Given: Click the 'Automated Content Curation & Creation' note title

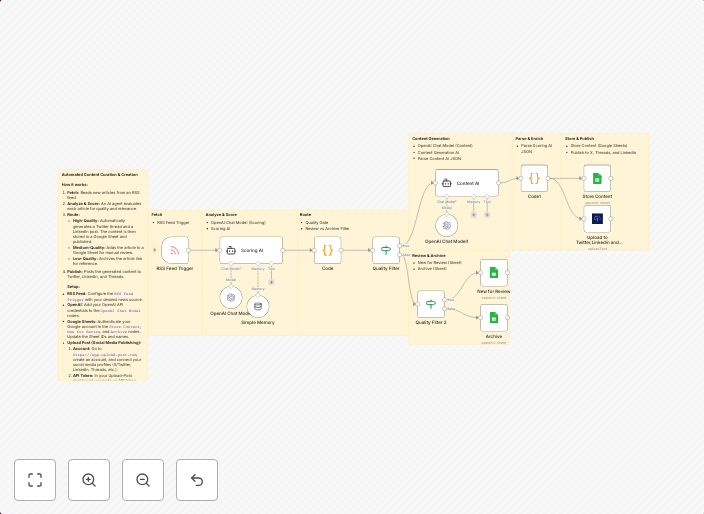Looking at the screenshot, I should tap(100, 175).
